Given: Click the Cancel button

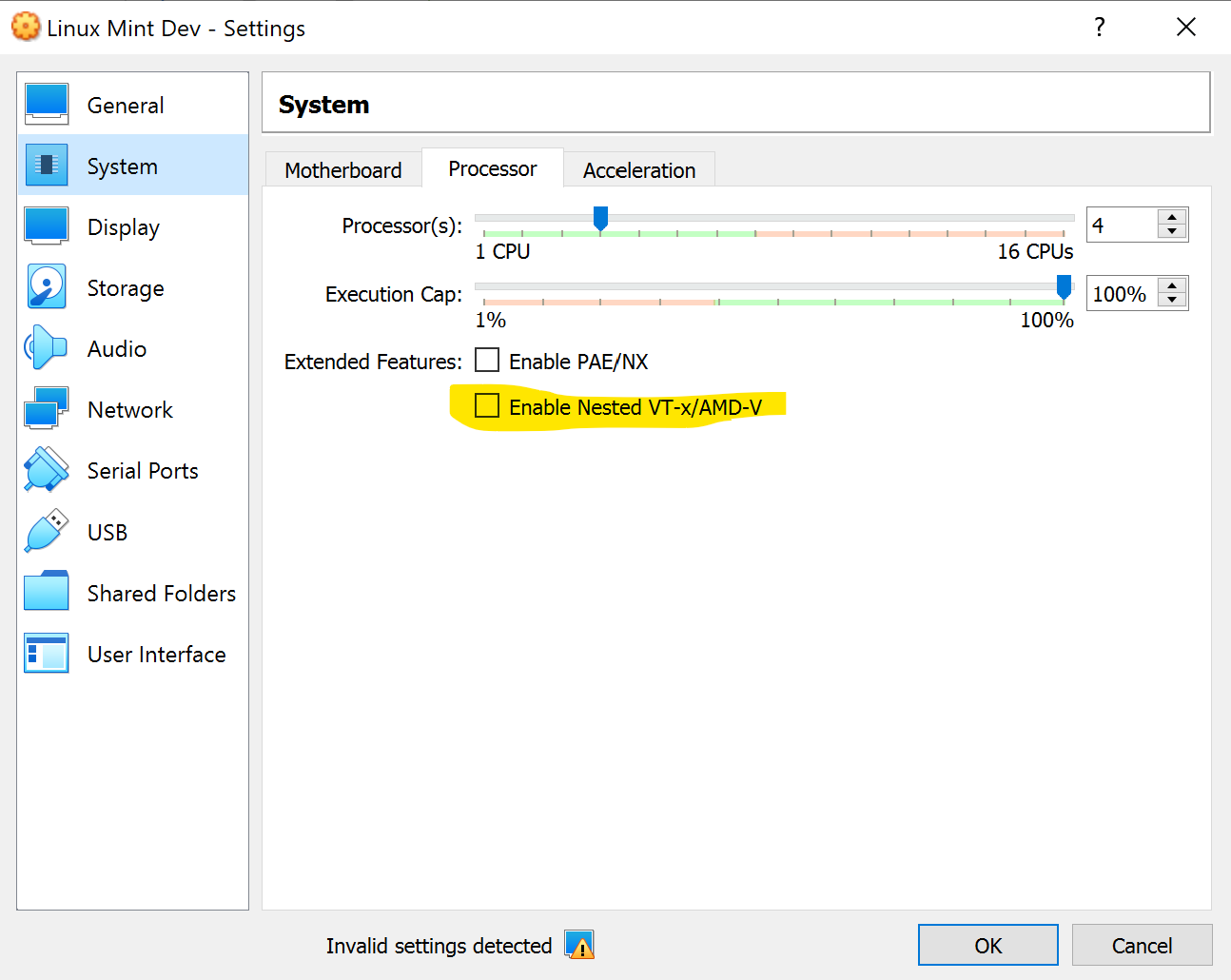Looking at the screenshot, I should [x=1143, y=945].
